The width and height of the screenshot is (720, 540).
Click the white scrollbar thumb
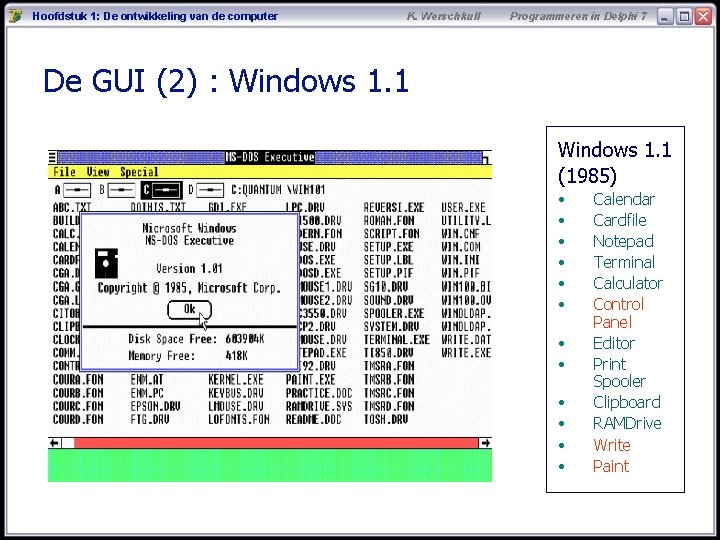68,443
